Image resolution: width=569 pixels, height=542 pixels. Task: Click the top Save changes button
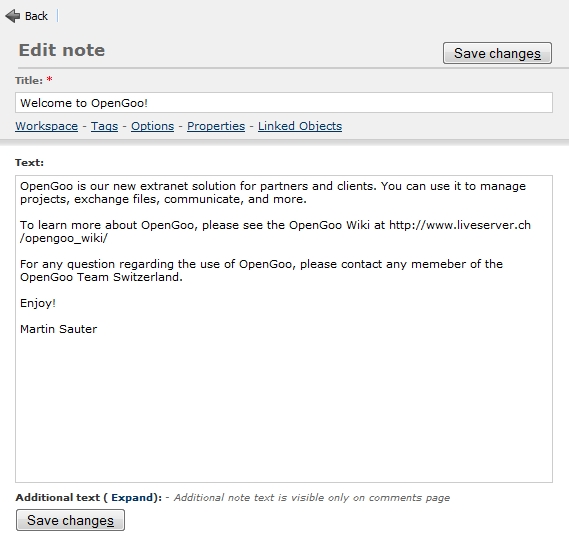point(497,53)
